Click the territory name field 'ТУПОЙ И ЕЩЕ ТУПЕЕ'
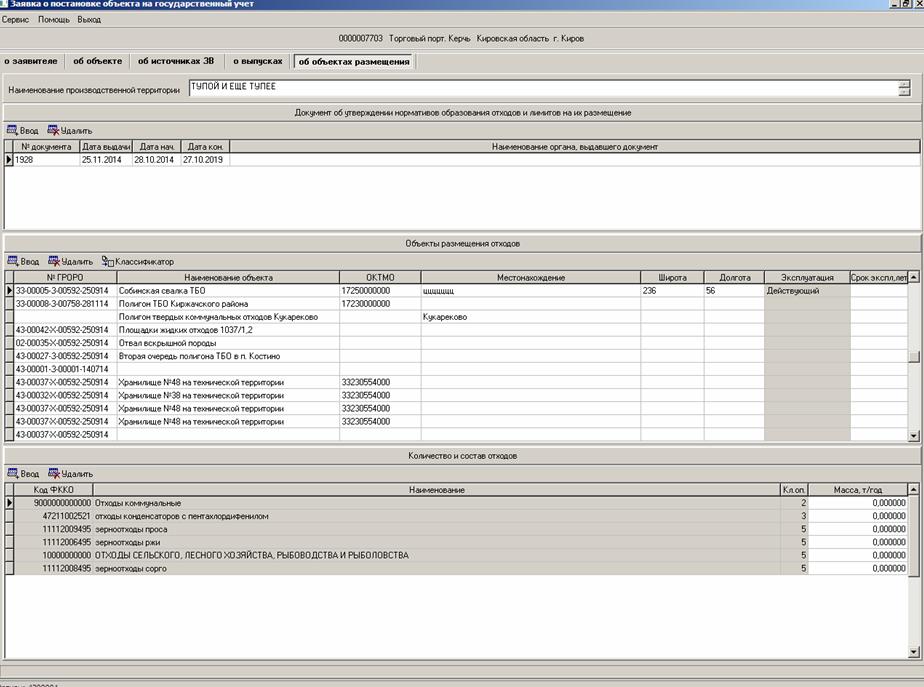The image size is (924, 687). click(x=540, y=89)
